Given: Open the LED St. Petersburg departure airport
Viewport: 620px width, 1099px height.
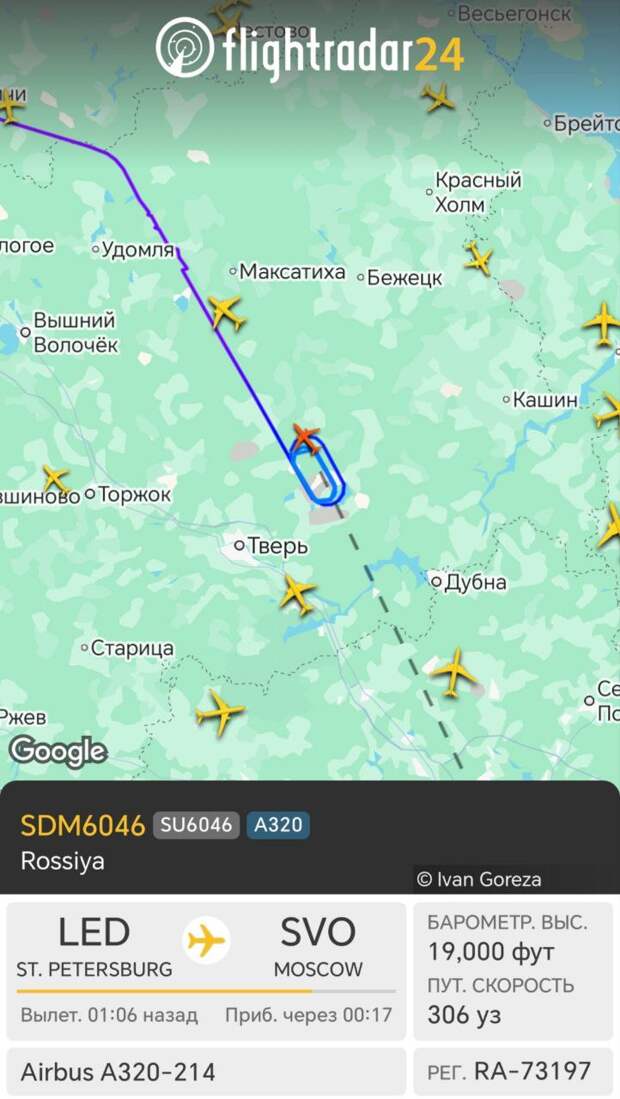Looking at the screenshot, I should pos(94,948).
